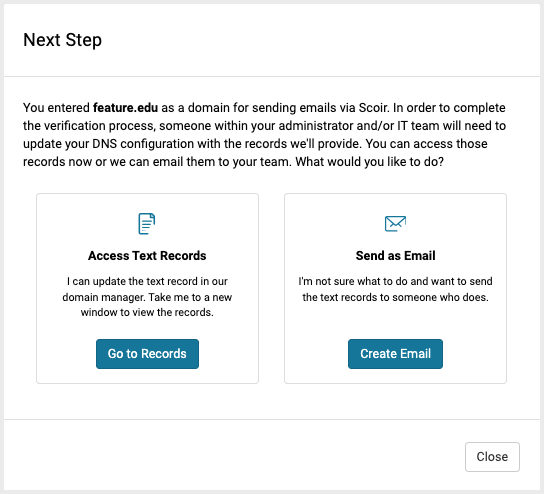Click 'window to view the records' text line
Image resolution: width=544 pixels, height=494 pixels.
[147, 312]
